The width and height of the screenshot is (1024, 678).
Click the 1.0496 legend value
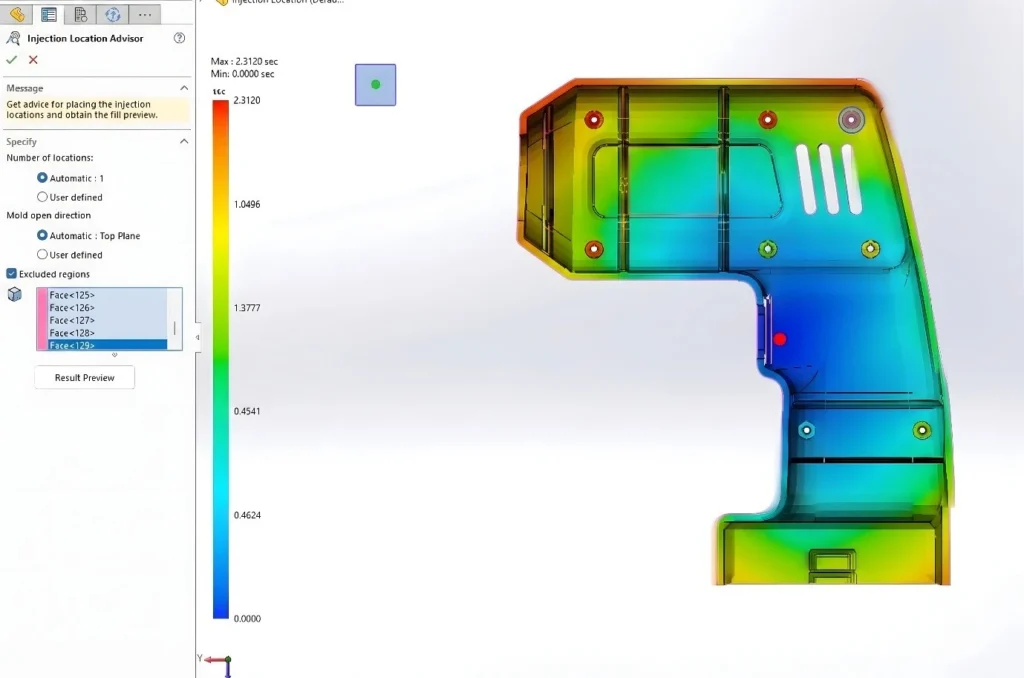247,204
